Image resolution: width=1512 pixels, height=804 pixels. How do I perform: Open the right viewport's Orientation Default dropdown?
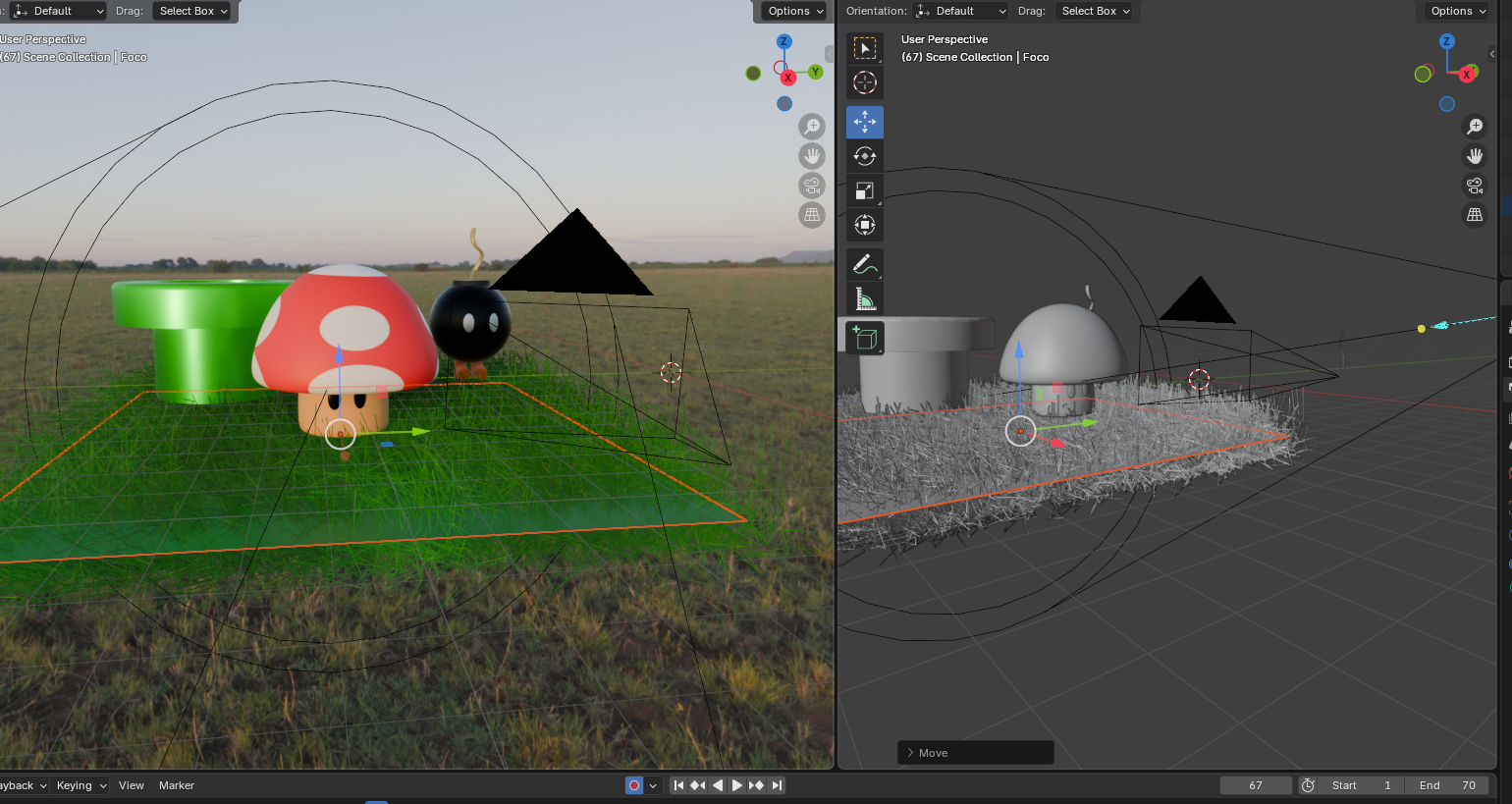[x=961, y=11]
